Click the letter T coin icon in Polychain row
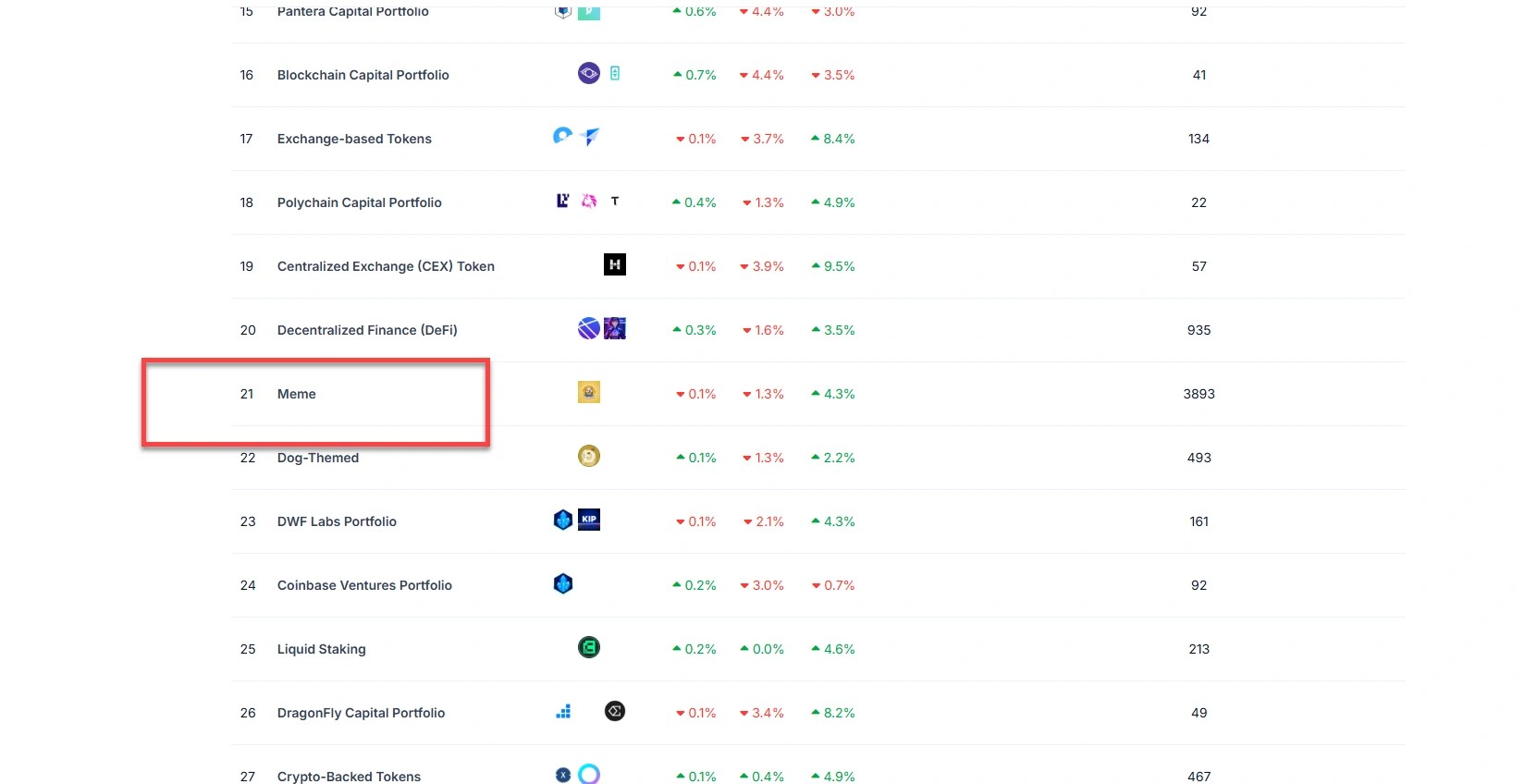 tap(615, 201)
